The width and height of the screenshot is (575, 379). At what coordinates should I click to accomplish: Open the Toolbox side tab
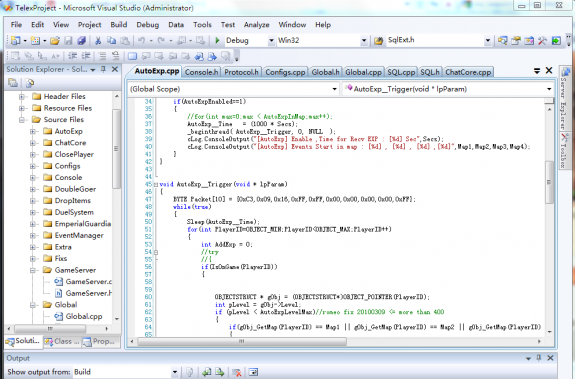(x=564, y=150)
